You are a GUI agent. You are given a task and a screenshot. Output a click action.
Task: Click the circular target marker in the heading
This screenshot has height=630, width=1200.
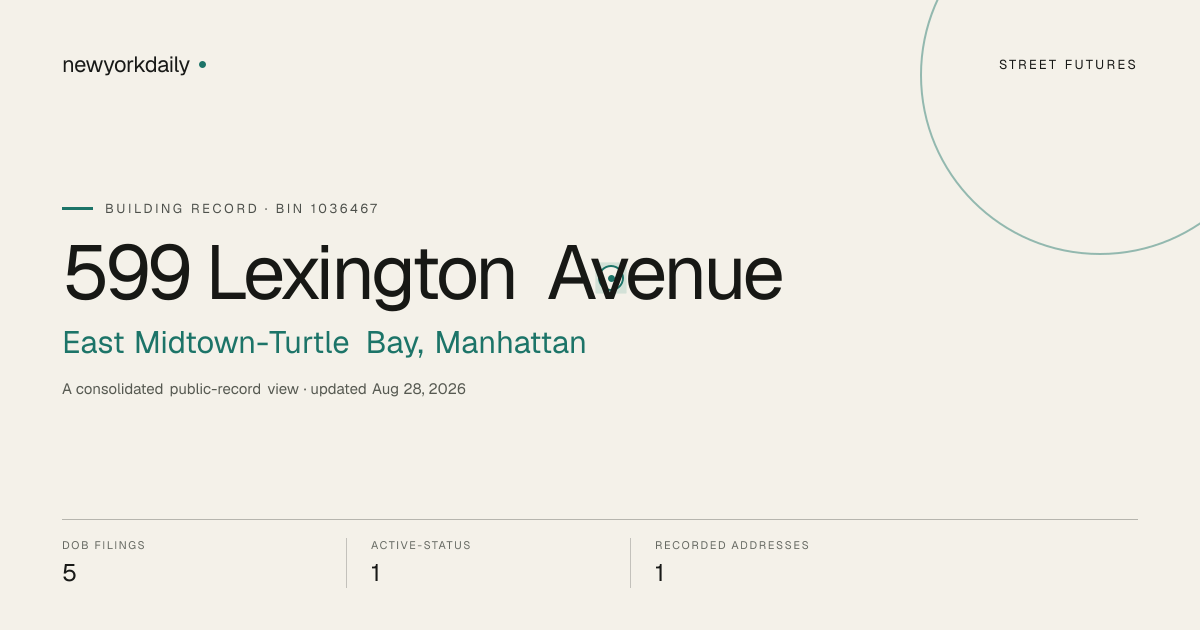[x=611, y=279]
